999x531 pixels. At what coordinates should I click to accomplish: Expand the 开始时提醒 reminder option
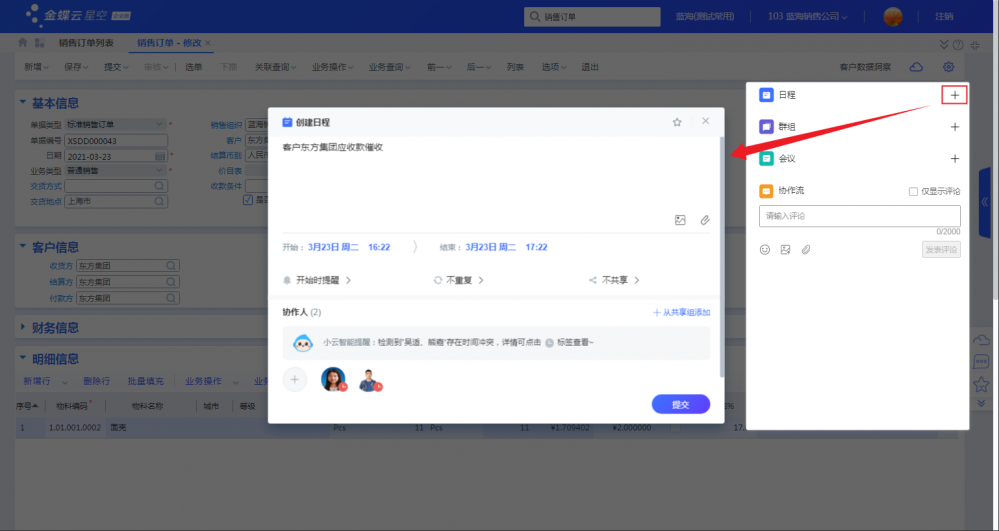tap(317, 280)
